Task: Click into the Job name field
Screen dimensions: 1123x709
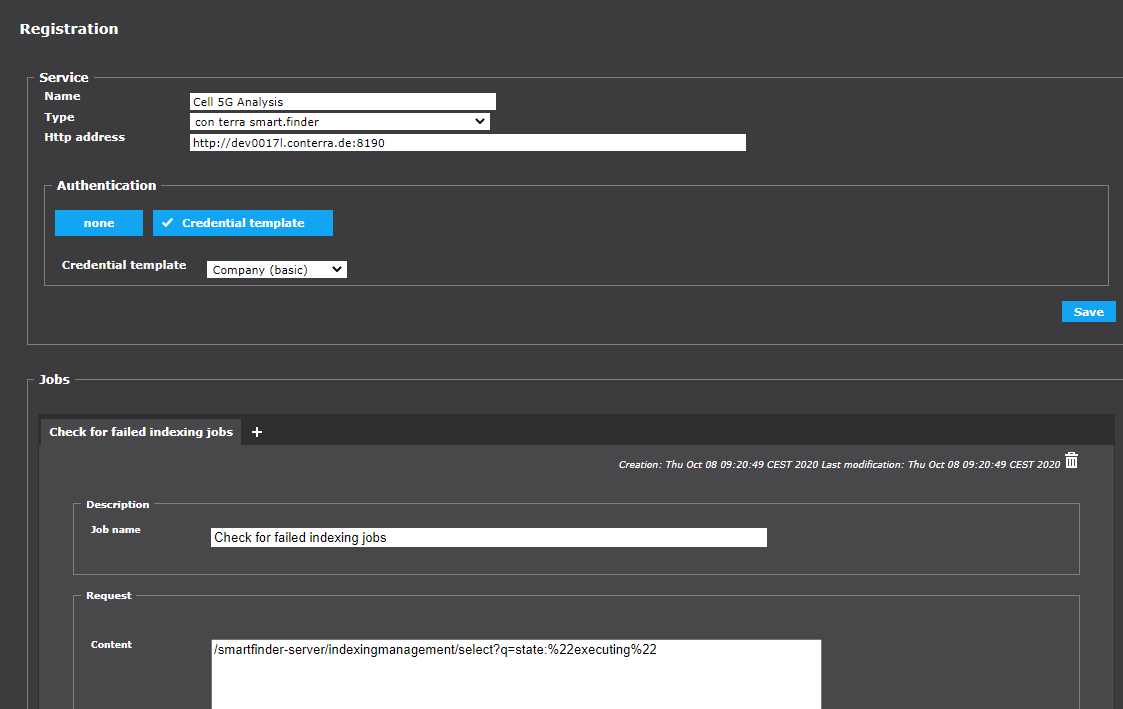Action: click(x=488, y=538)
